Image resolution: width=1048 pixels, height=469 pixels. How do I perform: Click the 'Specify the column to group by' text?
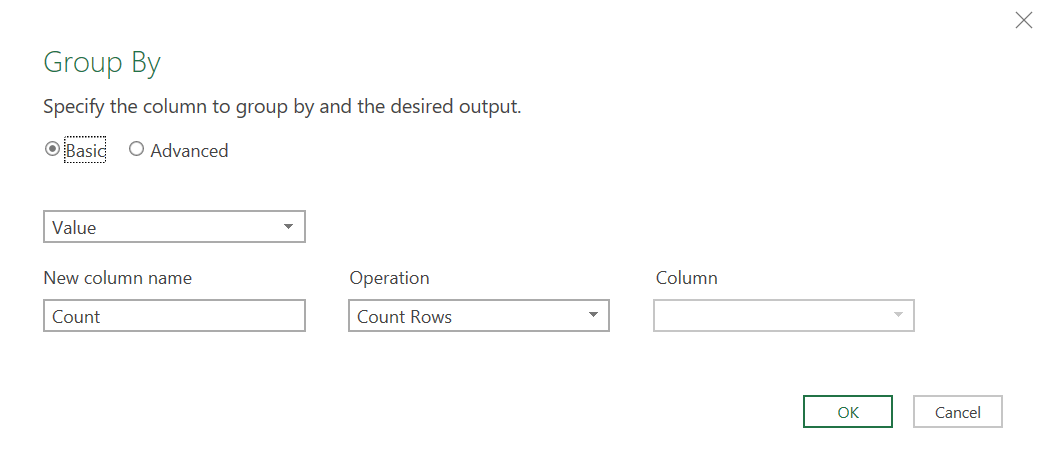pyautogui.click(x=282, y=106)
